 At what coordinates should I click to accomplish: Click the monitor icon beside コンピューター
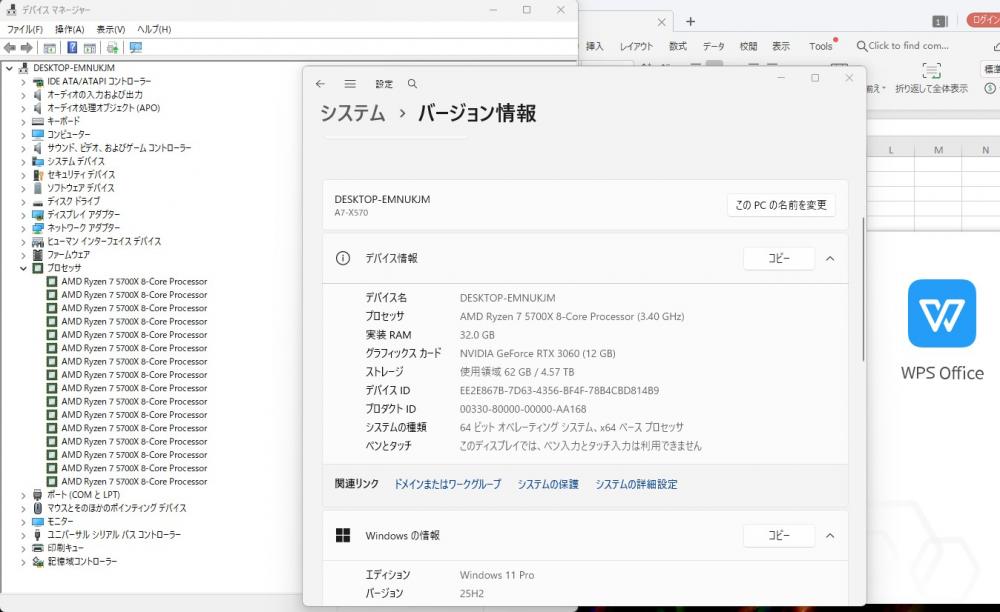tap(38, 135)
